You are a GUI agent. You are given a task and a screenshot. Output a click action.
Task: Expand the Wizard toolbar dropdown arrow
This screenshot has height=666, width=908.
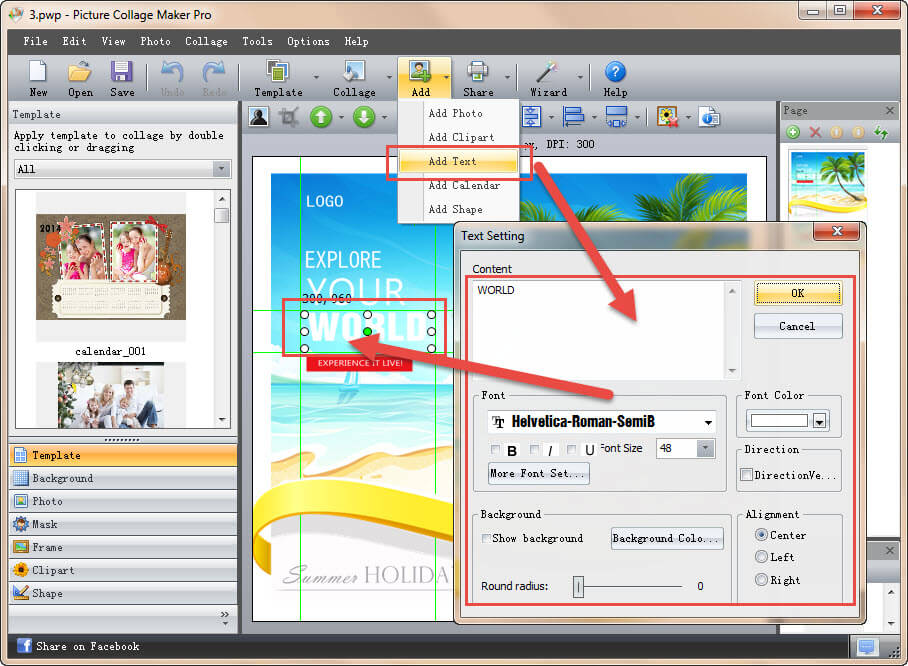pos(580,76)
